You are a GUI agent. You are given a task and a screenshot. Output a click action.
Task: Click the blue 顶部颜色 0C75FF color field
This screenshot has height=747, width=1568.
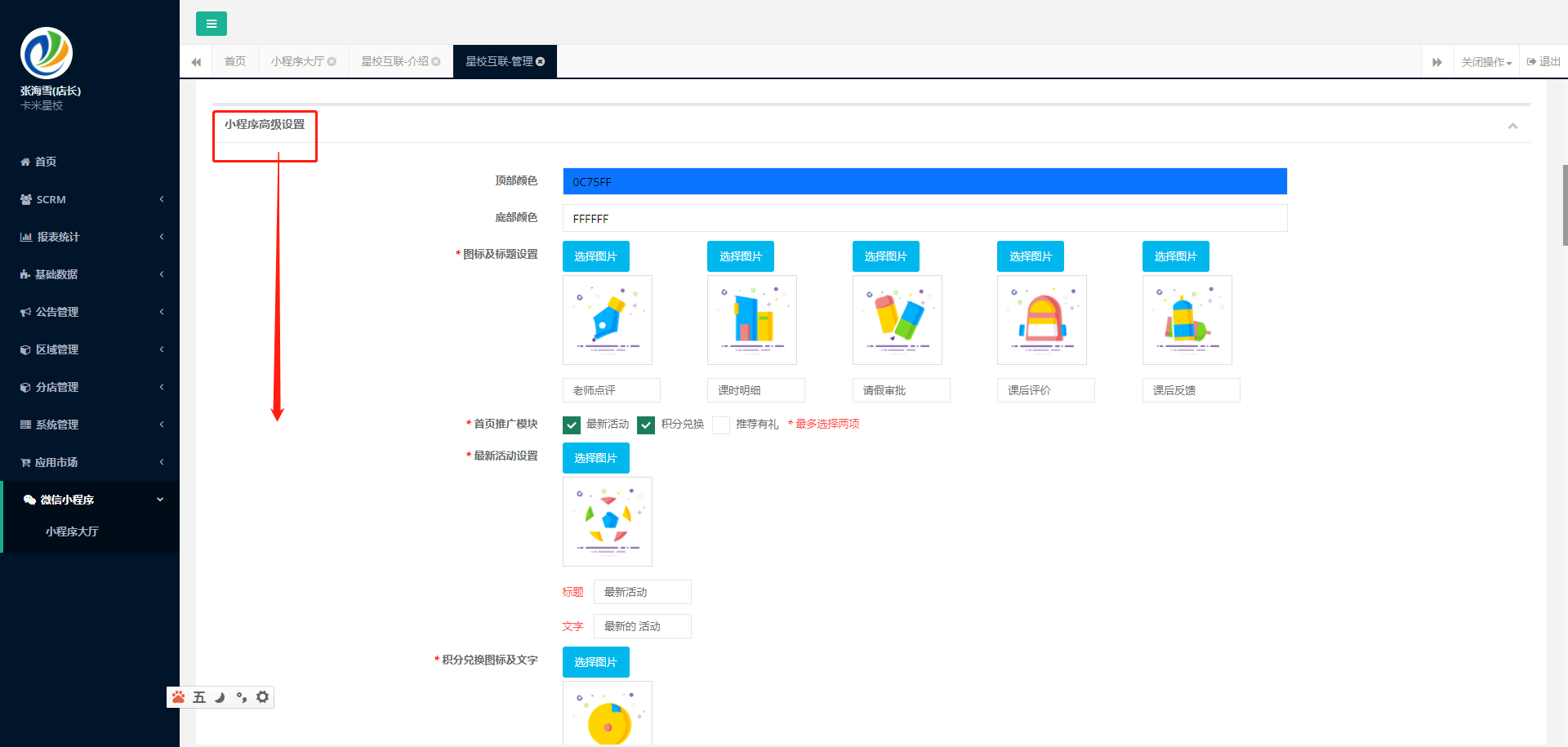tap(924, 181)
